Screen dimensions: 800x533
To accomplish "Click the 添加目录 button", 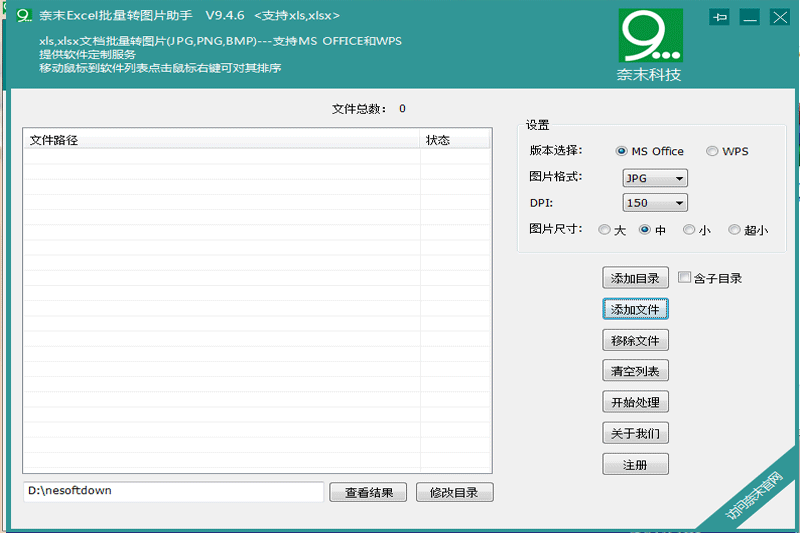I will 635,278.
